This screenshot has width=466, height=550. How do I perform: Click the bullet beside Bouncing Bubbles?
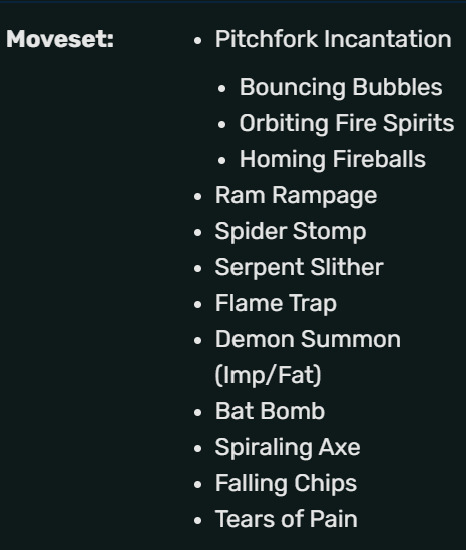[222, 88]
